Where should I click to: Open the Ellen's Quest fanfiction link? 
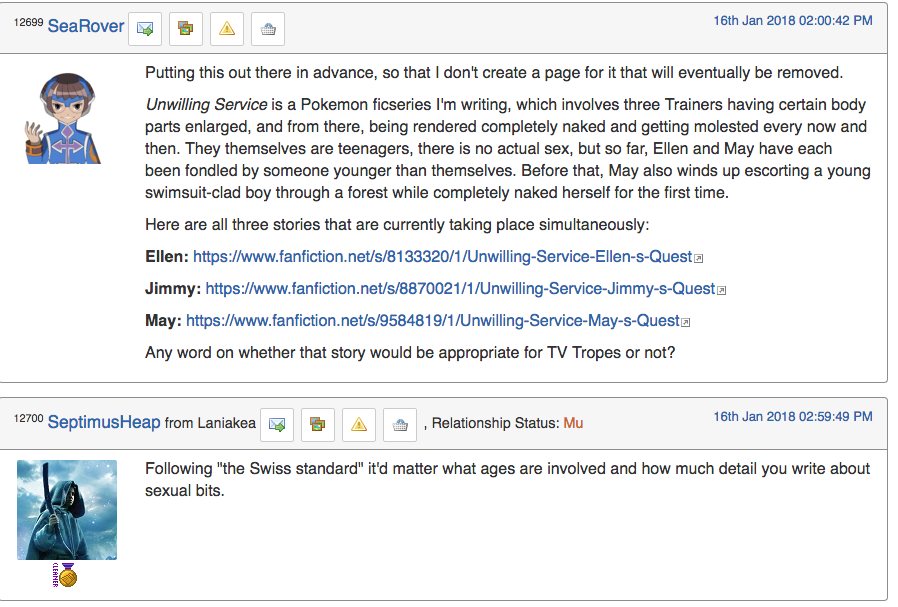tap(443, 257)
